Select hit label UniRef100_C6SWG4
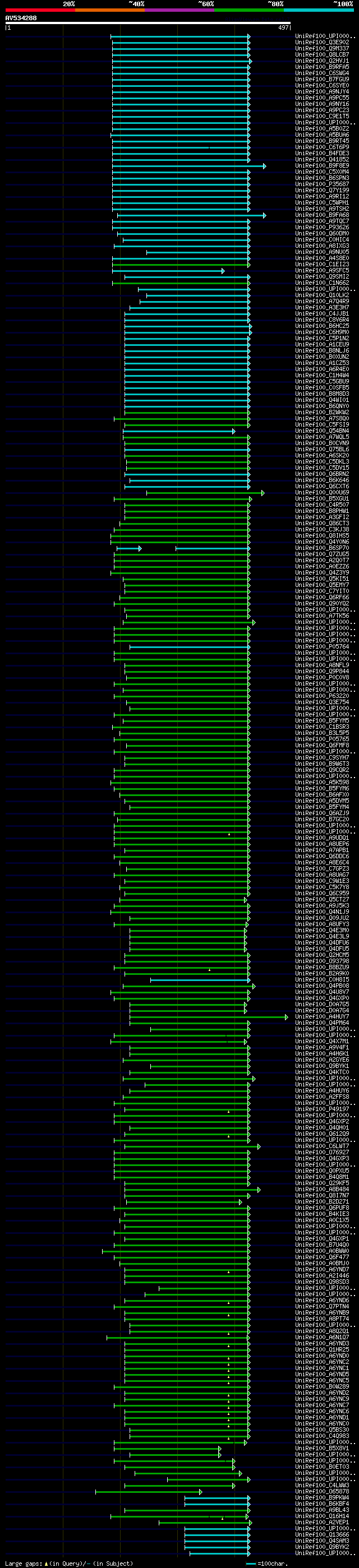 (323, 73)
